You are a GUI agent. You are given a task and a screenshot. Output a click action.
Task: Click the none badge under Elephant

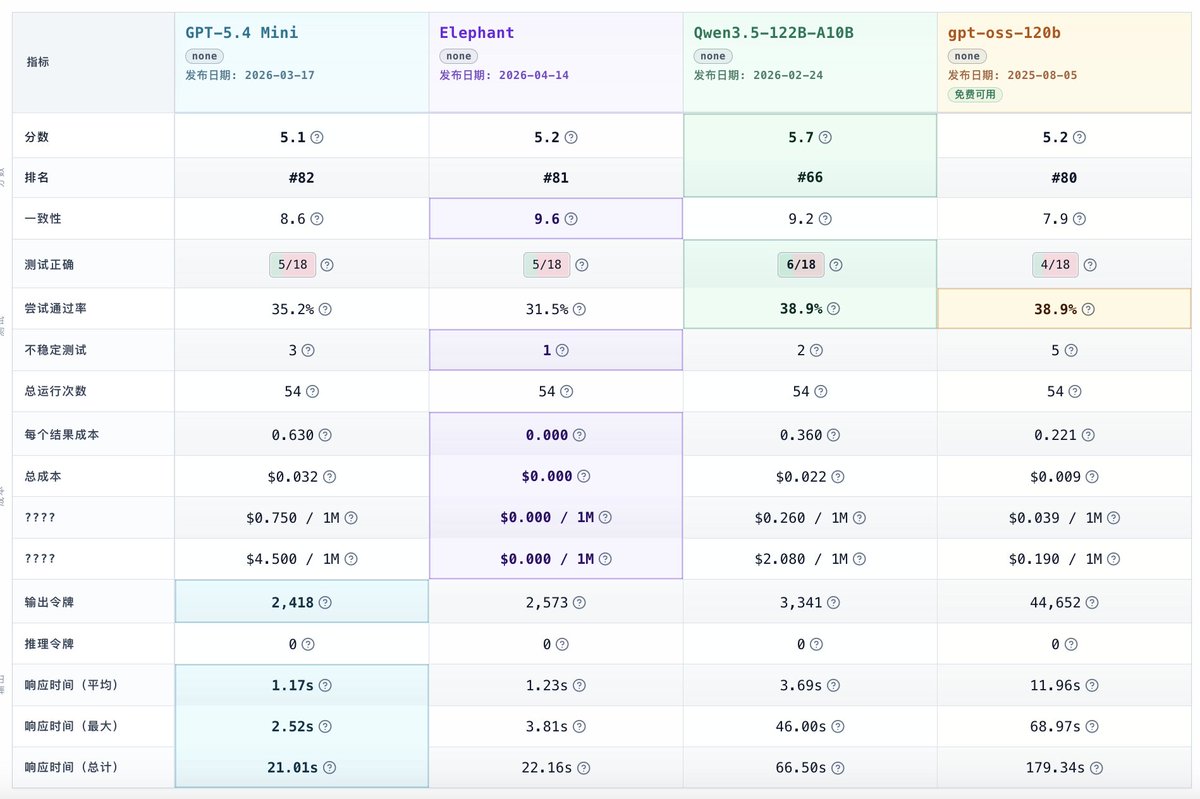click(458, 57)
